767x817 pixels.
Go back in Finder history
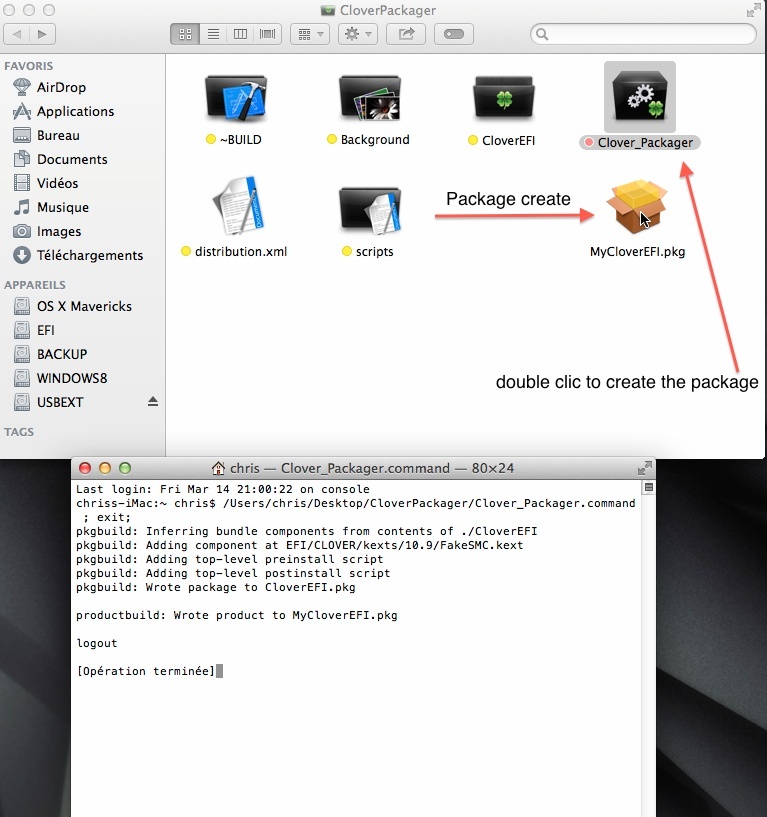[x=17, y=34]
